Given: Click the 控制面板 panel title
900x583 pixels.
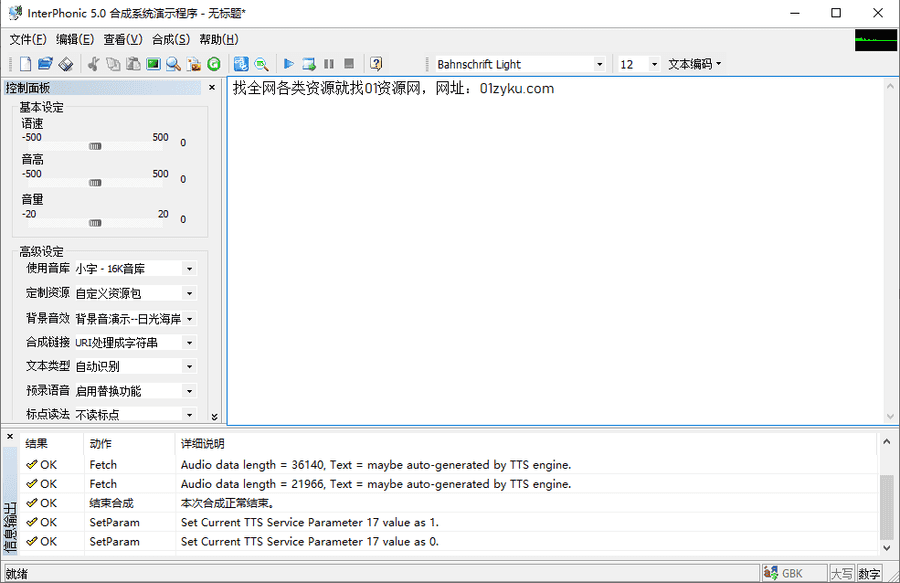Looking at the screenshot, I should pyautogui.click(x=28, y=88).
